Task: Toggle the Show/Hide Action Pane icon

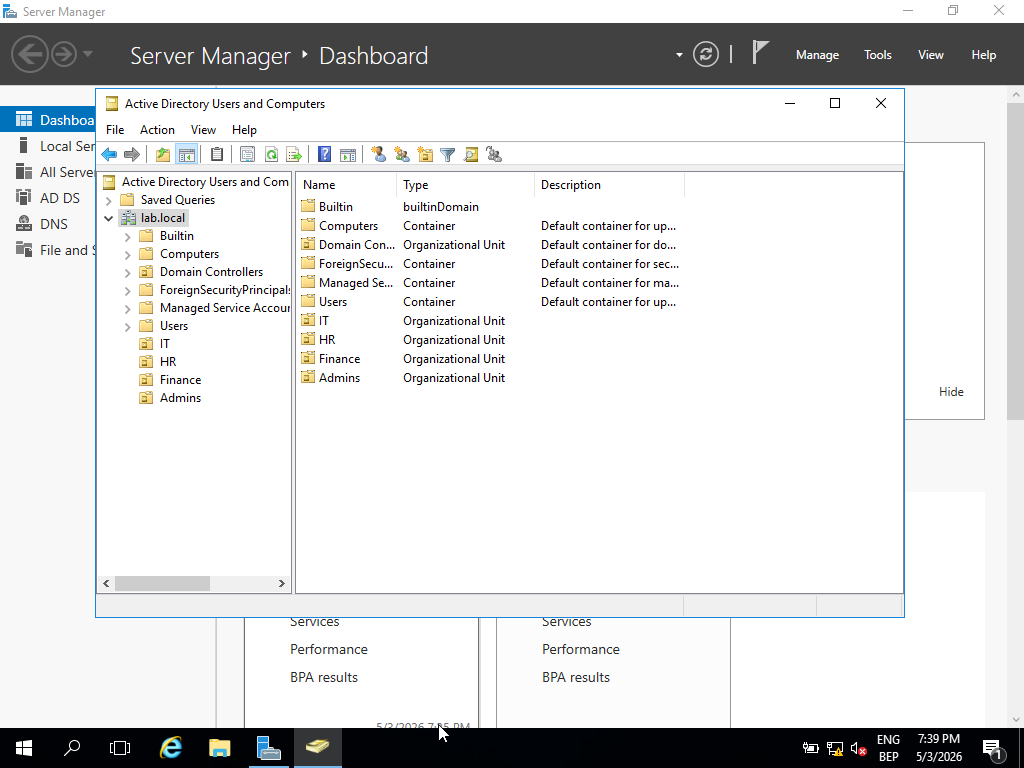Action: (348, 155)
